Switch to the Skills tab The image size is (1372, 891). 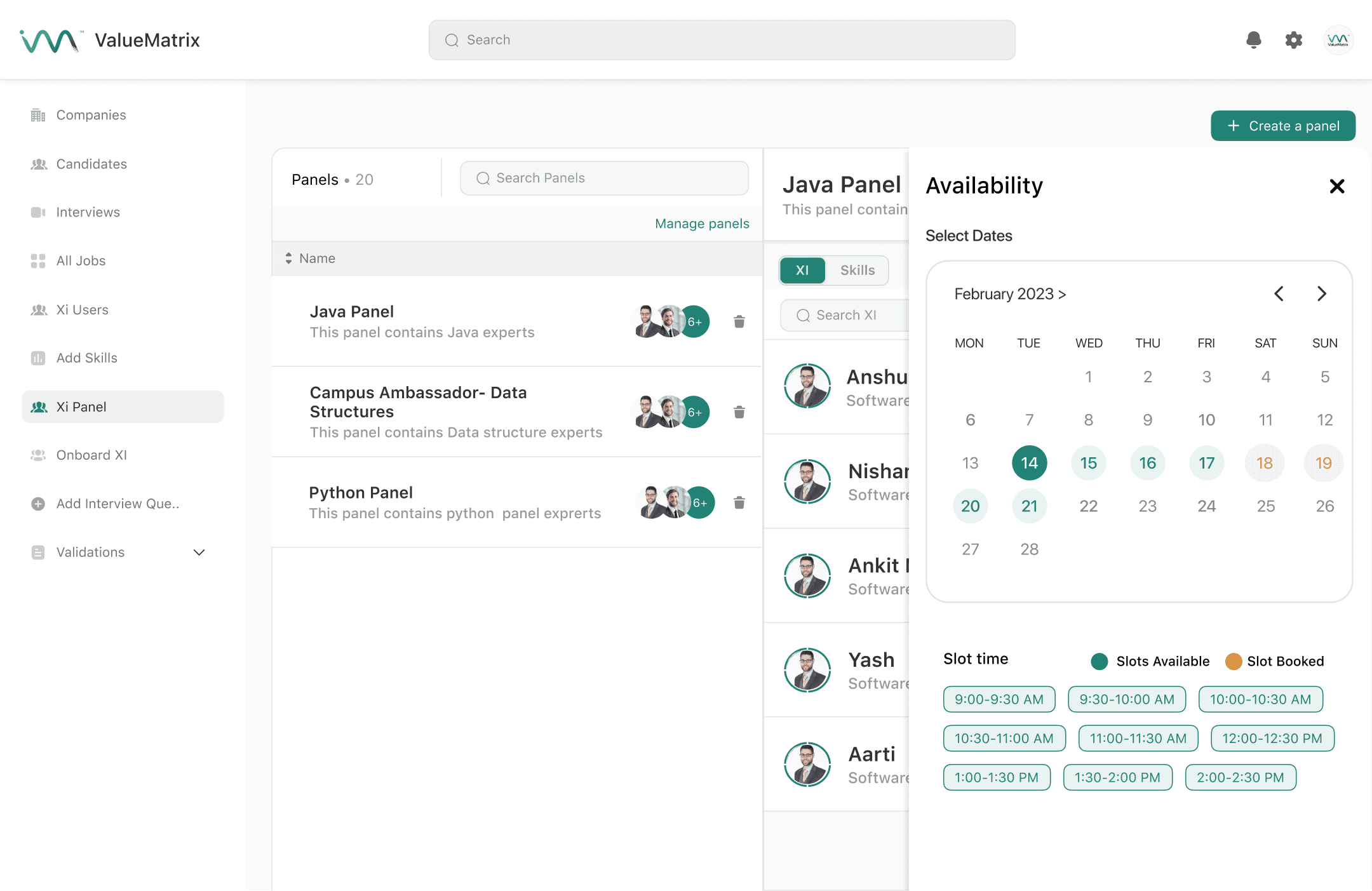(857, 271)
